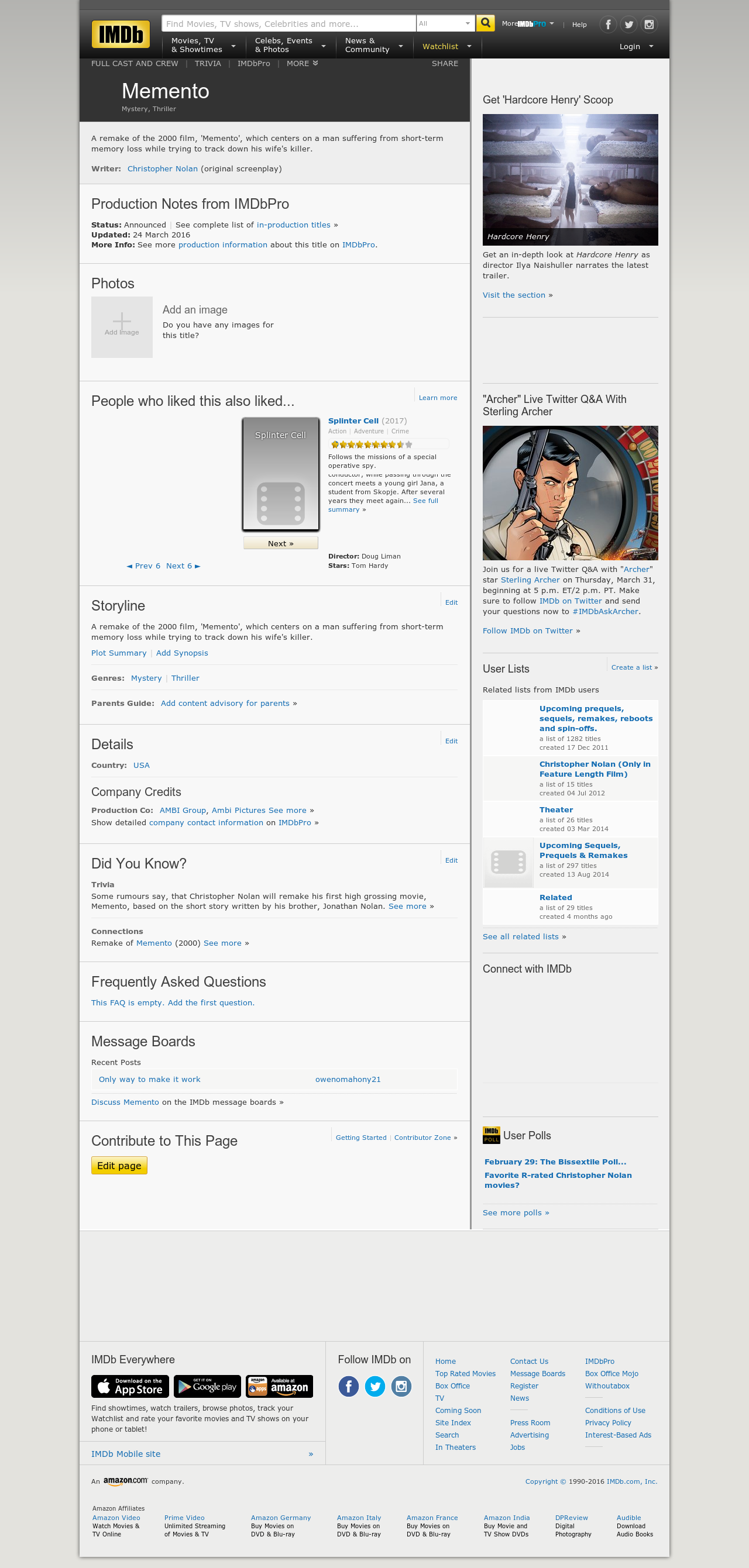Click the SHARE menu item
The height and width of the screenshot is (1568, 749).
click(445, 63)
